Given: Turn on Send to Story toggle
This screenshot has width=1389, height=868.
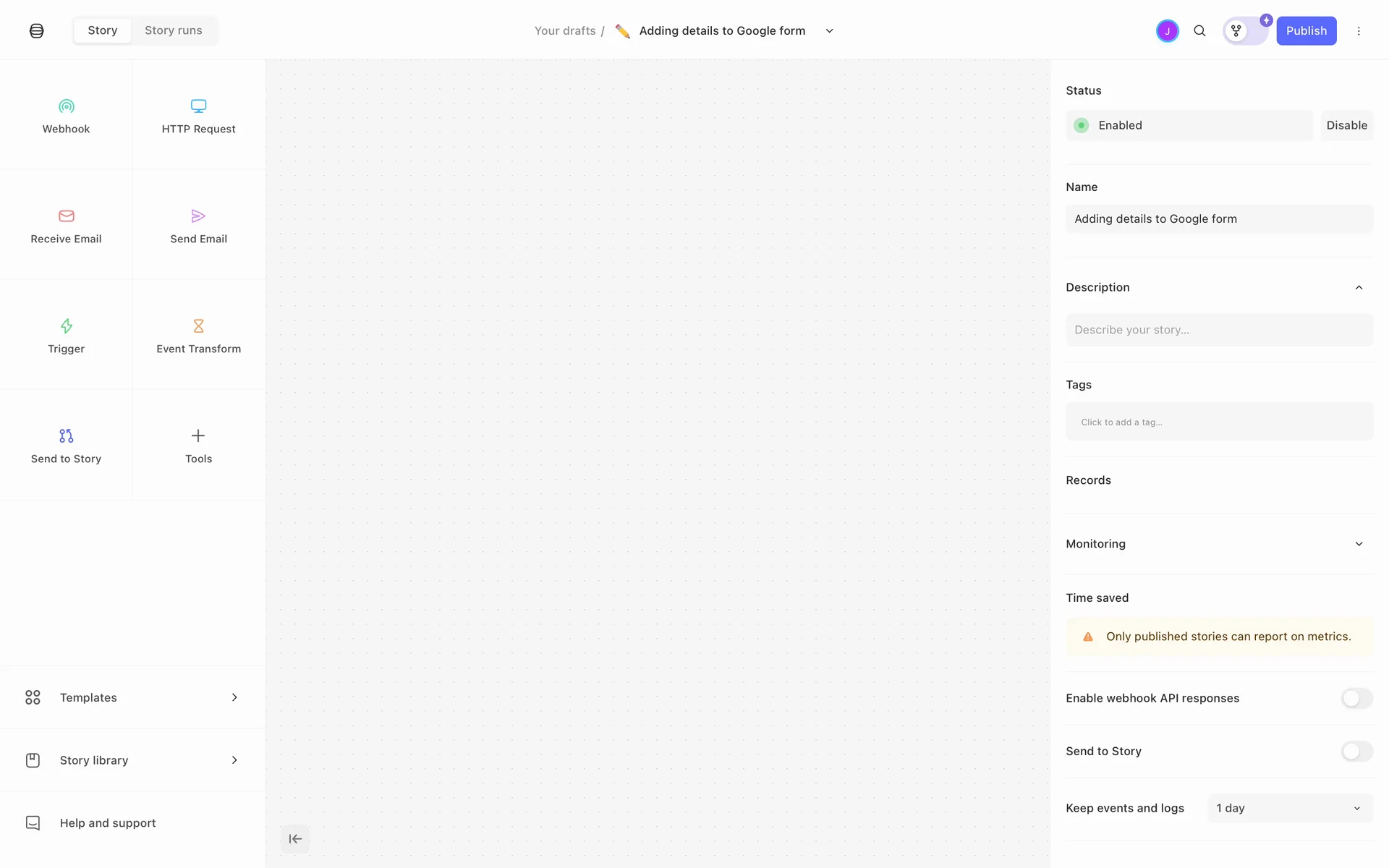Looking at the screenshot, I should point(1356,752).
